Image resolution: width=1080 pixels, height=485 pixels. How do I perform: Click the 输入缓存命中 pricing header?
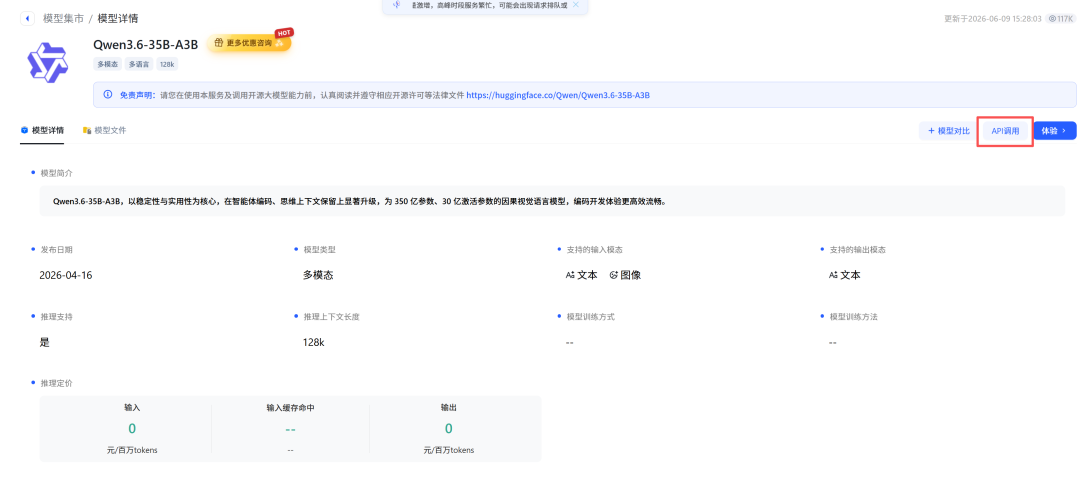(291, 408)
